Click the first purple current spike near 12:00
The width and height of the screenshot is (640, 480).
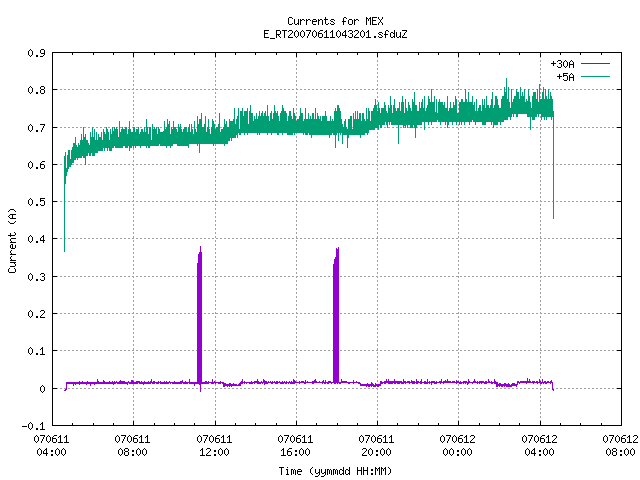click(200, 316)
